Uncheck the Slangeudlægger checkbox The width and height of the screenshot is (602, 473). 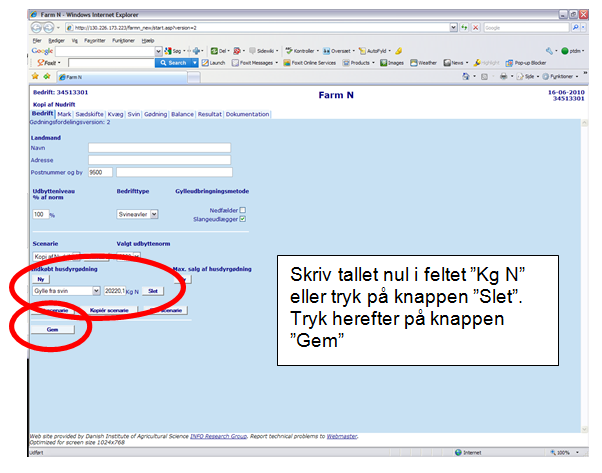(x=243, y=219)
